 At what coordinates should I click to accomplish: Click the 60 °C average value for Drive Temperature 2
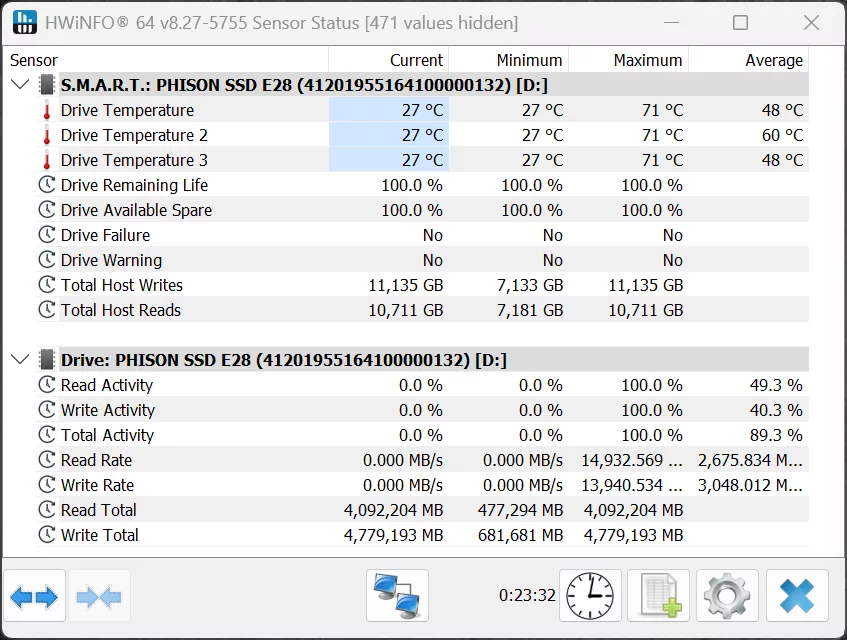tap(782, 135)
